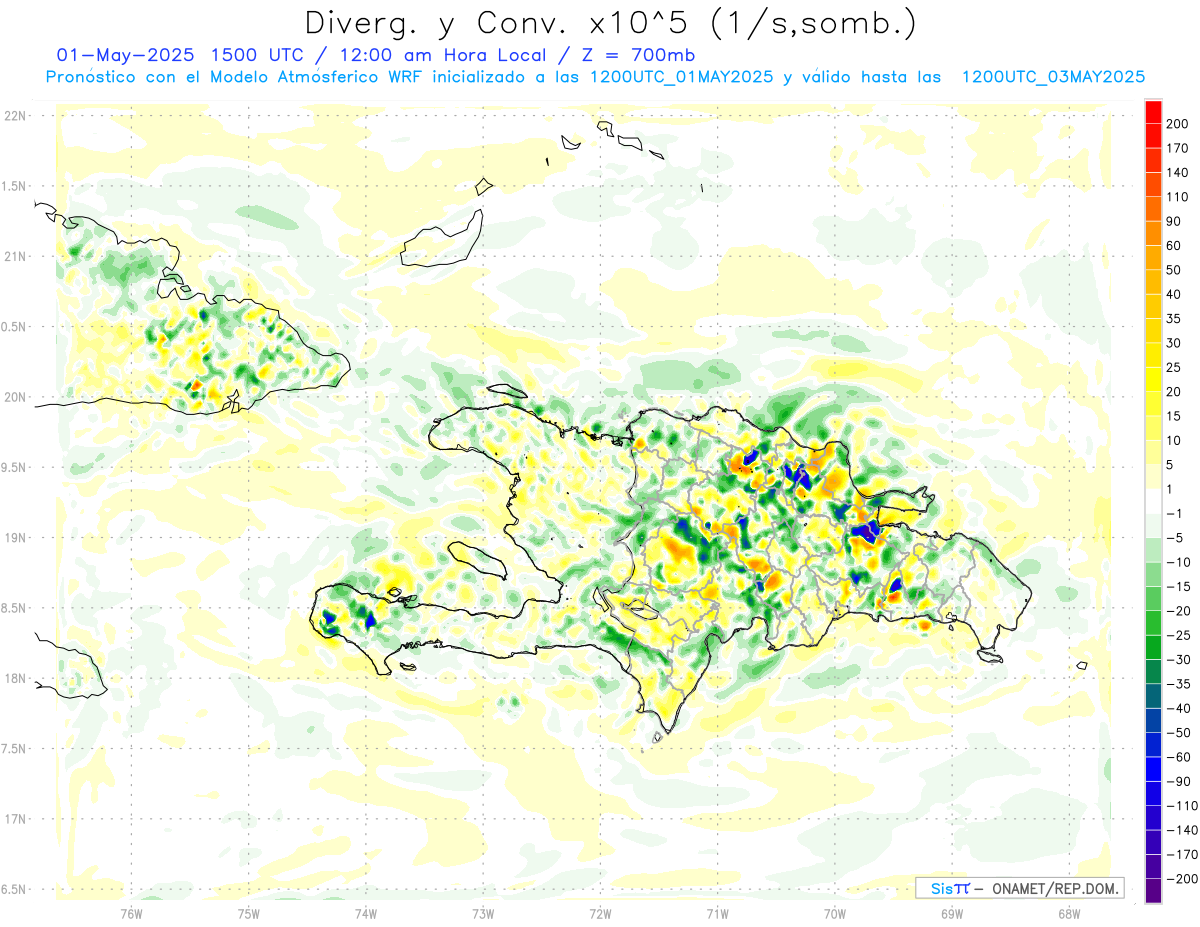Viewport: 1200px width, 927px height.
Task: Click the '90' value on the colorbar
Action: 1174,221
